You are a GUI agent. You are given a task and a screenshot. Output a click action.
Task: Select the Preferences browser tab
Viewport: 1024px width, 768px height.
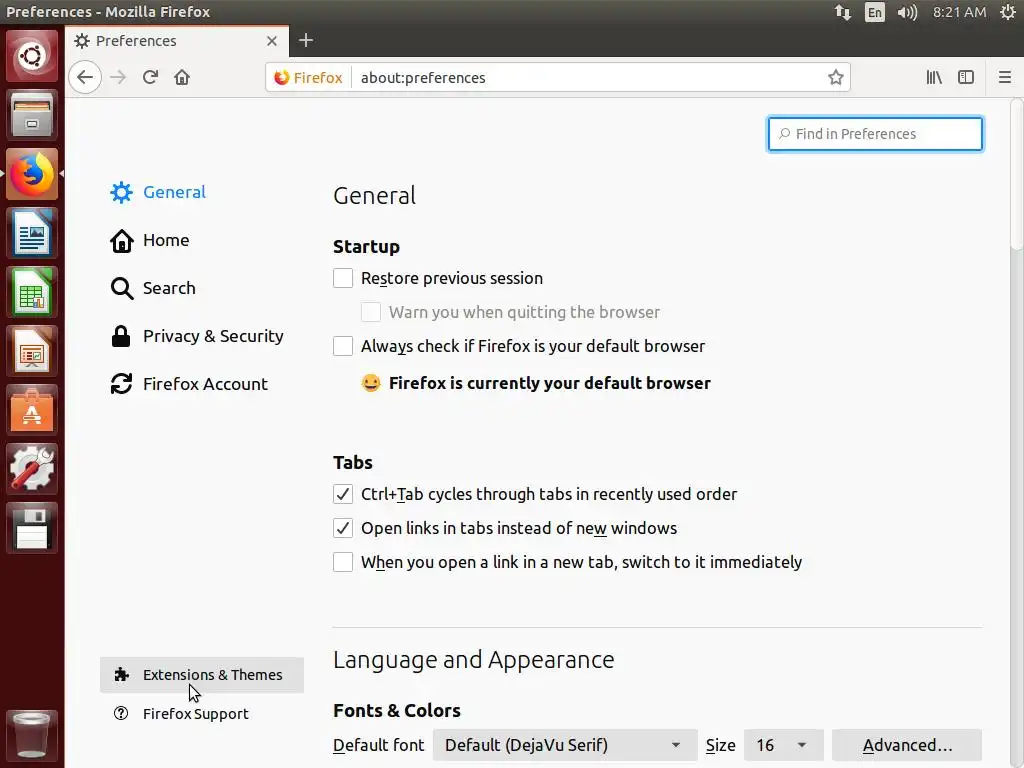pyautogui.click(x=176, y=41)
